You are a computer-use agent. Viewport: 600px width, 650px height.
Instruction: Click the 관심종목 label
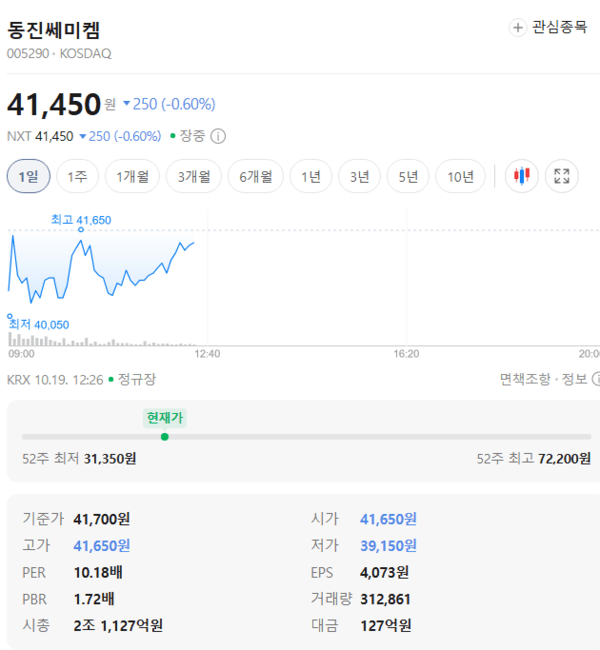(560, 27)
